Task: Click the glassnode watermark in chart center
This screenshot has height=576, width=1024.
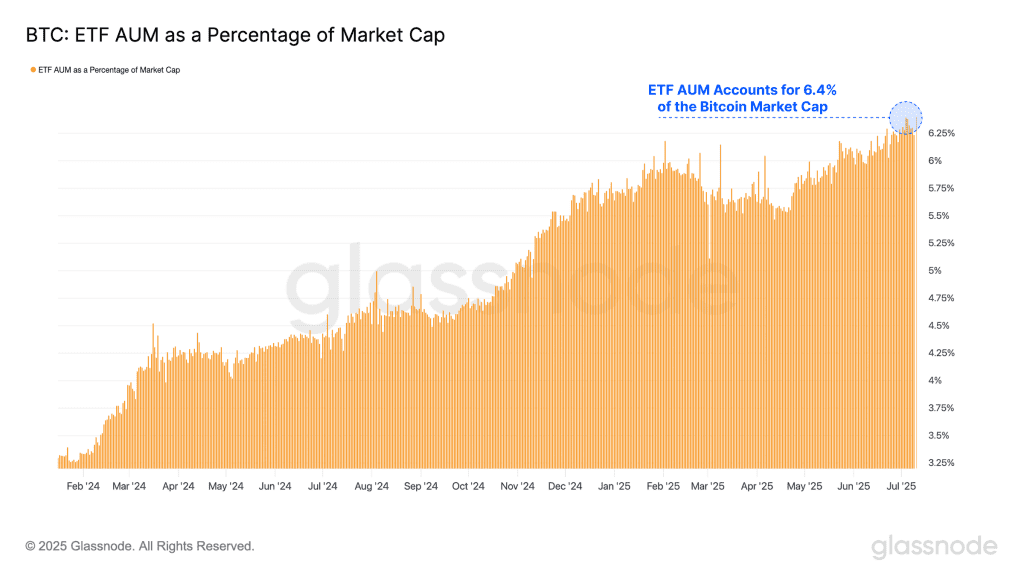Action: 511,285
